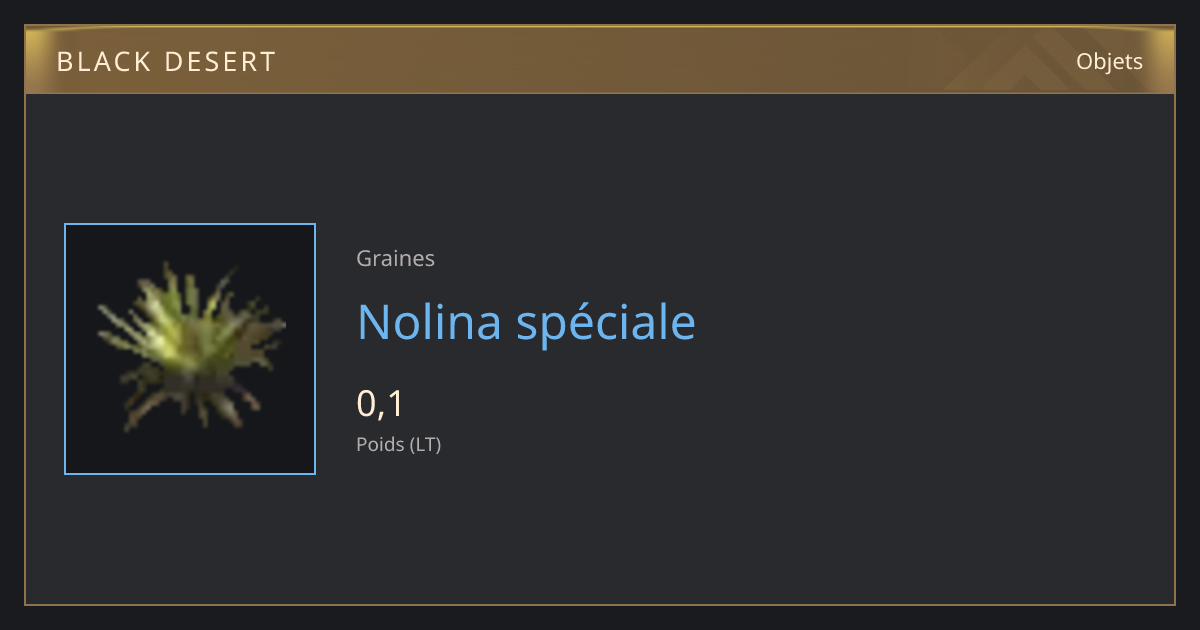
Task: Click the word Poids under the weight
Action: coord(380,444)
